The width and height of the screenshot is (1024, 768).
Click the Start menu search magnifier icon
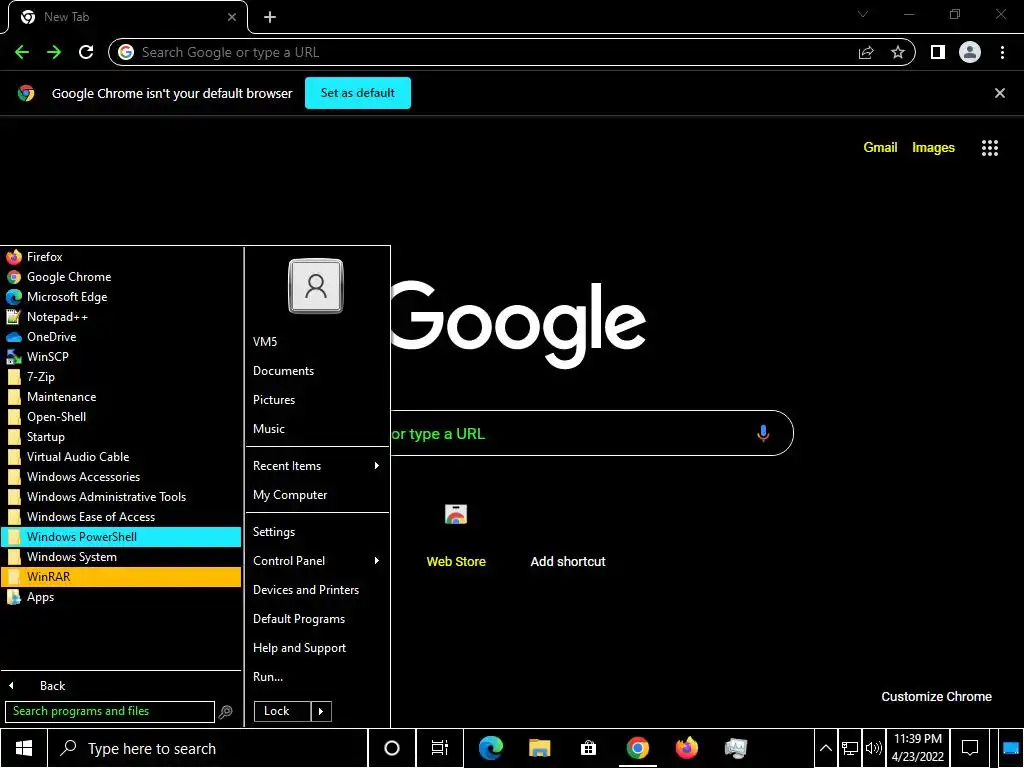(226, 712)
